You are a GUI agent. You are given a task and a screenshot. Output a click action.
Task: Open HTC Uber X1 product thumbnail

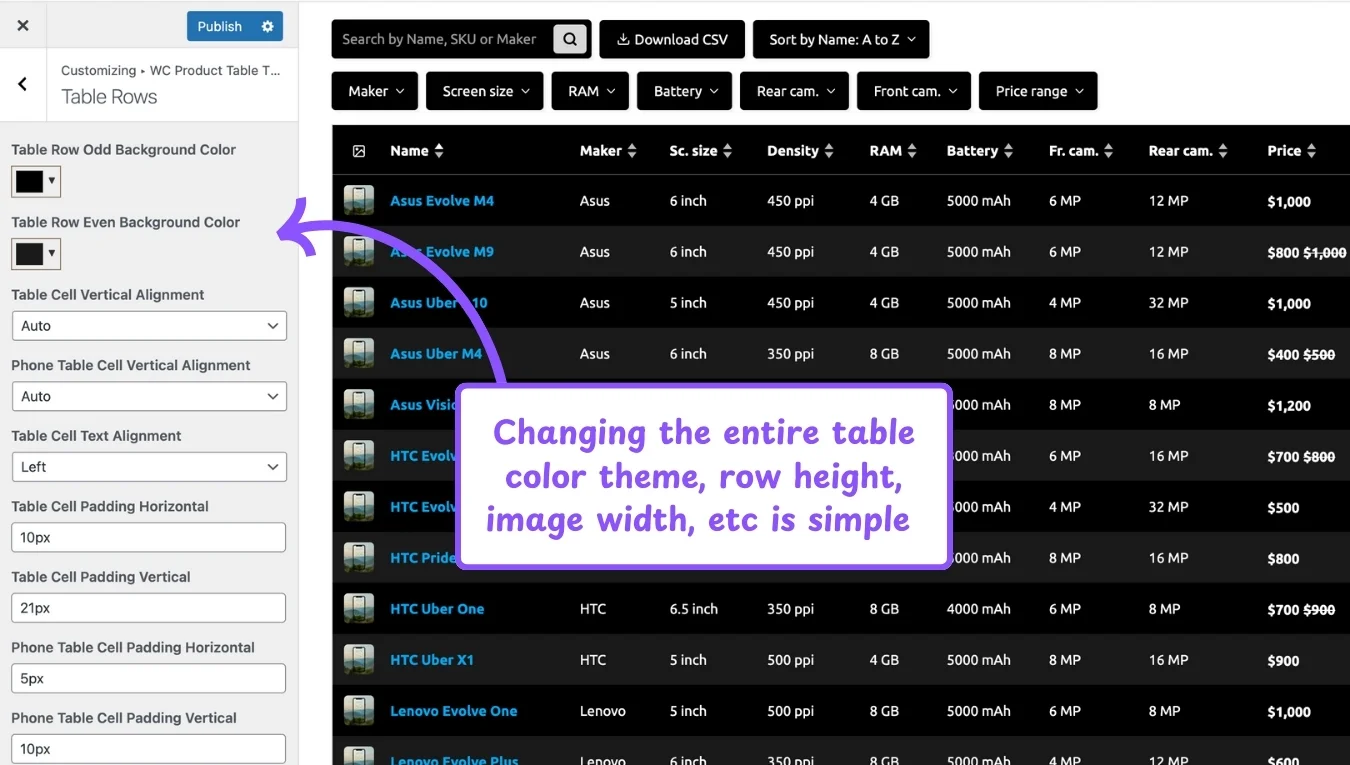point(359,659)
